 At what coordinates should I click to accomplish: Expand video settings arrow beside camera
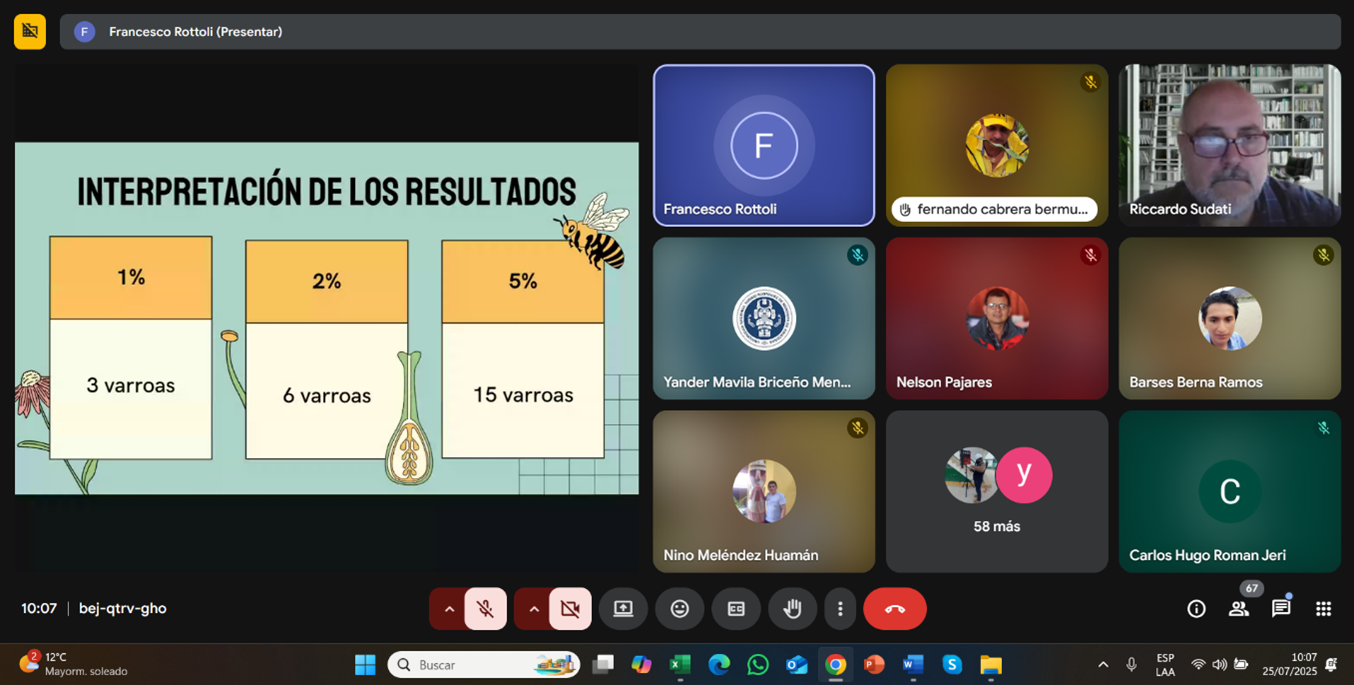(x=534, y=609)
